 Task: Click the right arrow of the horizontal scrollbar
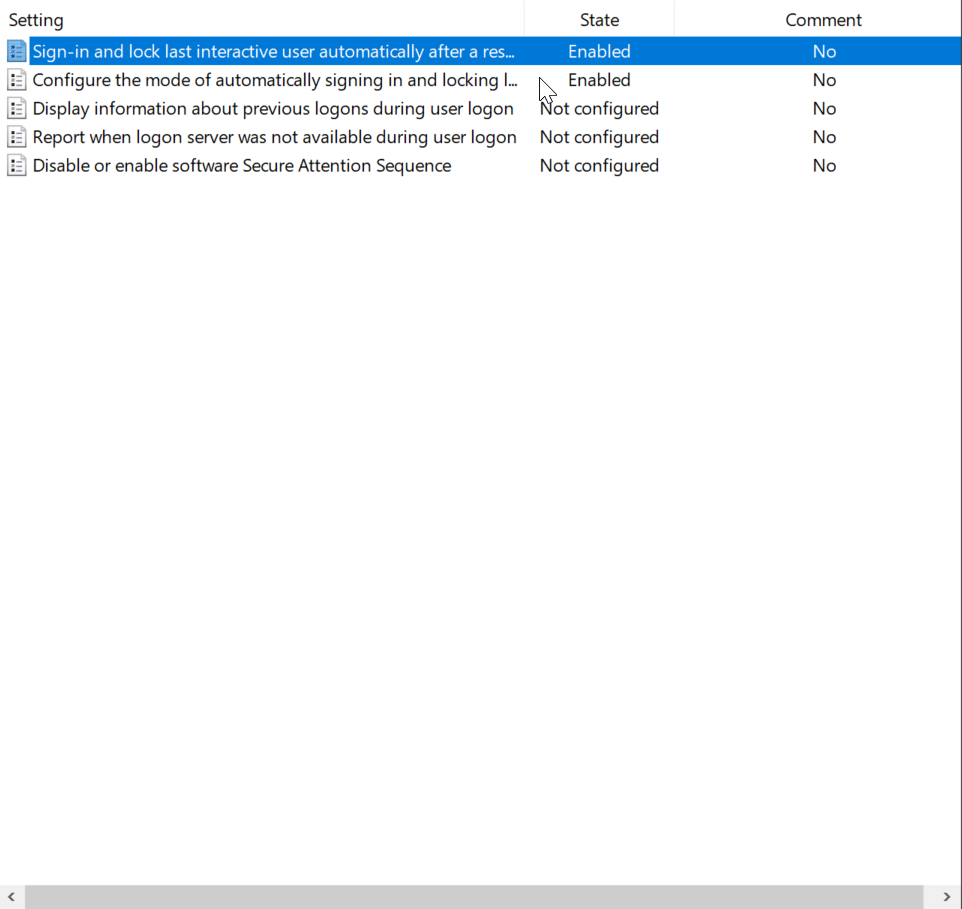[x=947, y=897]
